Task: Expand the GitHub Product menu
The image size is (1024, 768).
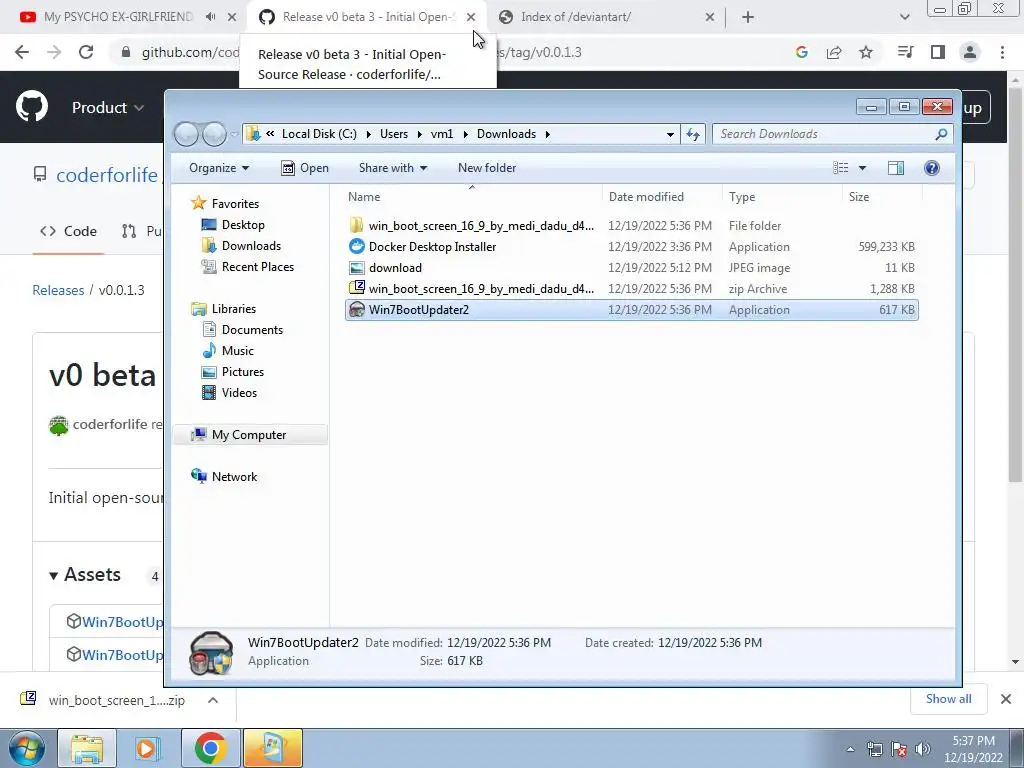Action: (x=108, y=107)
